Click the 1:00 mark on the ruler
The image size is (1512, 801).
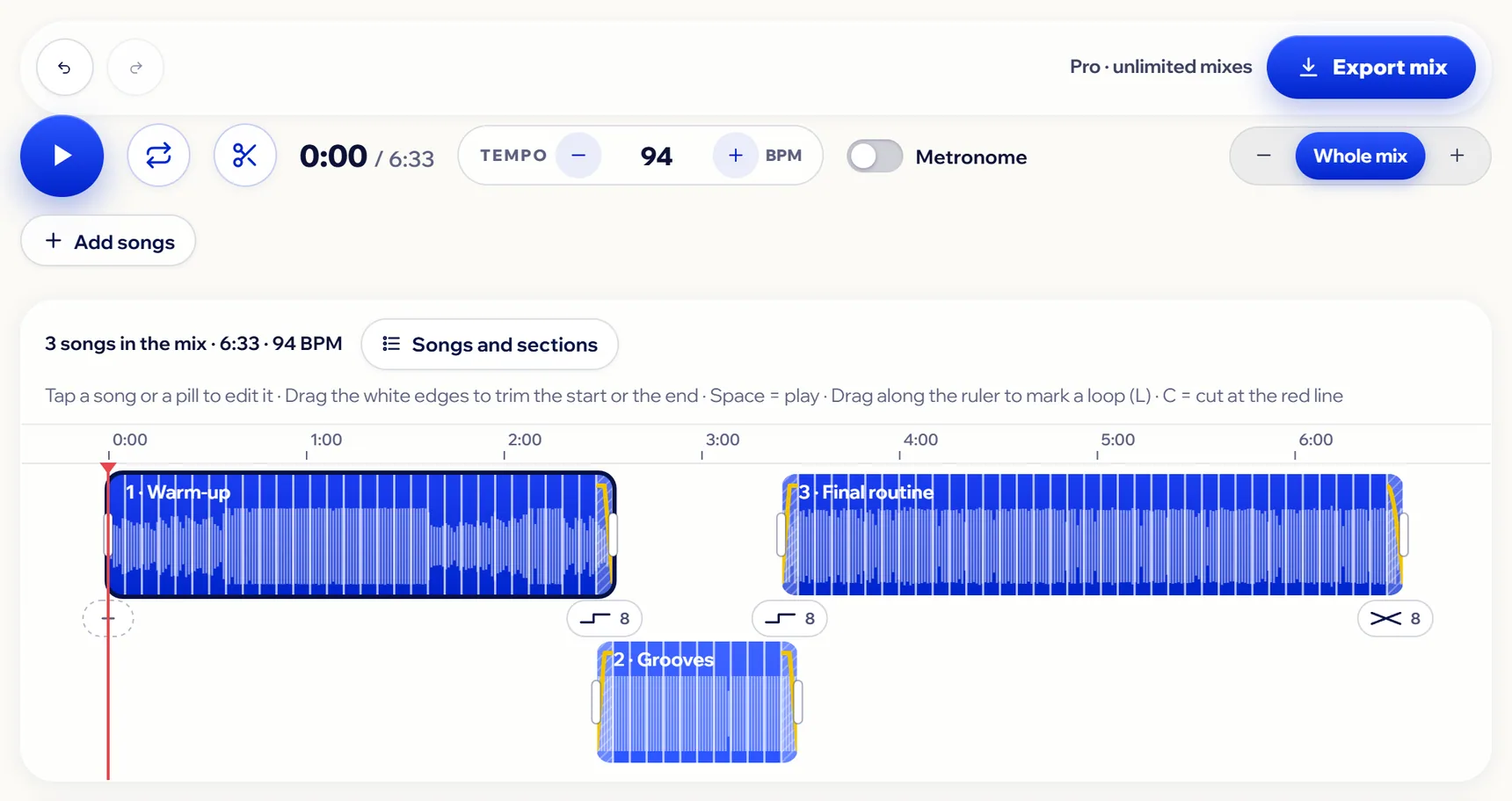[x=326, y=440]
